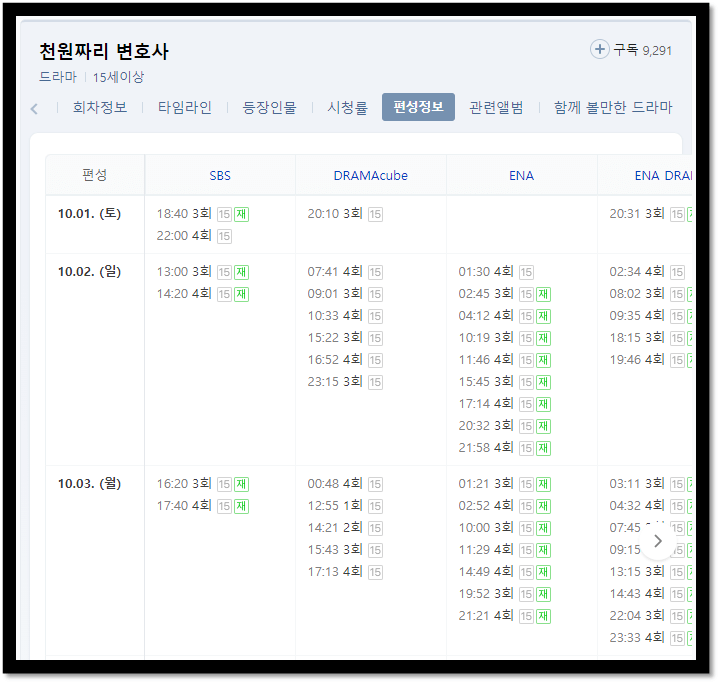Click the 편성 column header

pyautogui.click(x=94, y=175)
